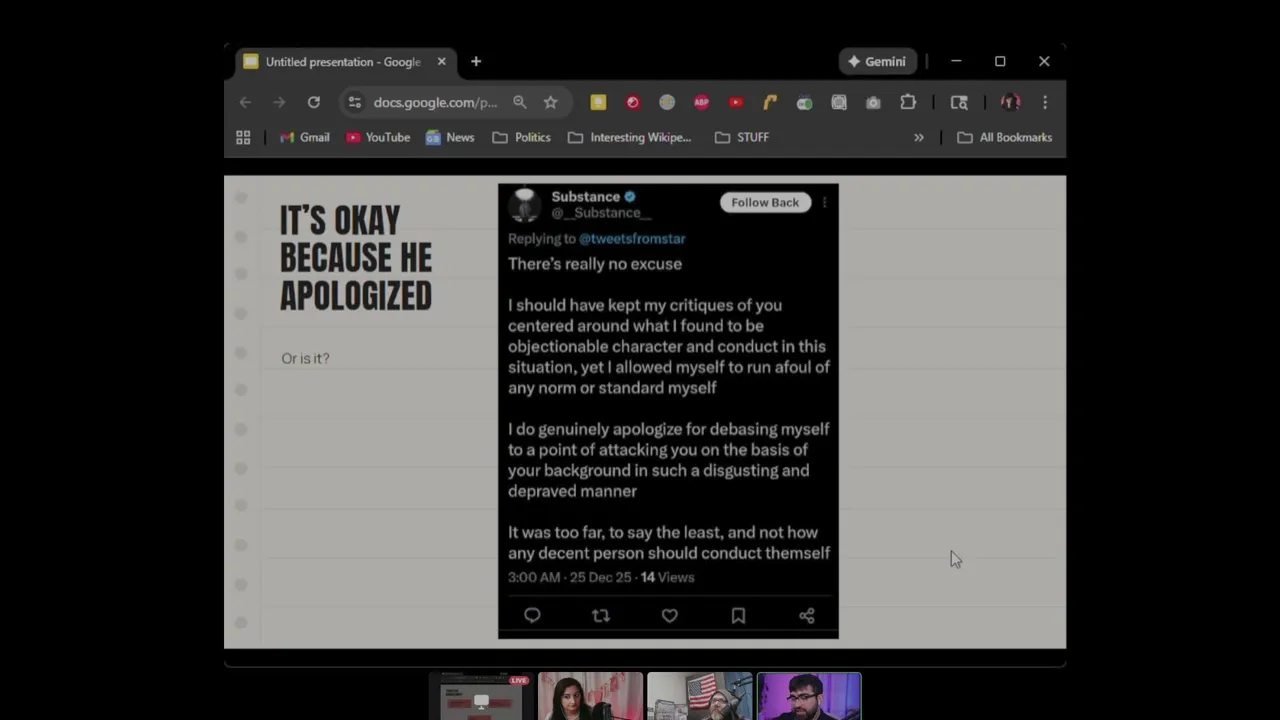
Task: Click the slide title IT'S OKAY BECAUSE HE APOLOGIZED
Action: [356, 258]
